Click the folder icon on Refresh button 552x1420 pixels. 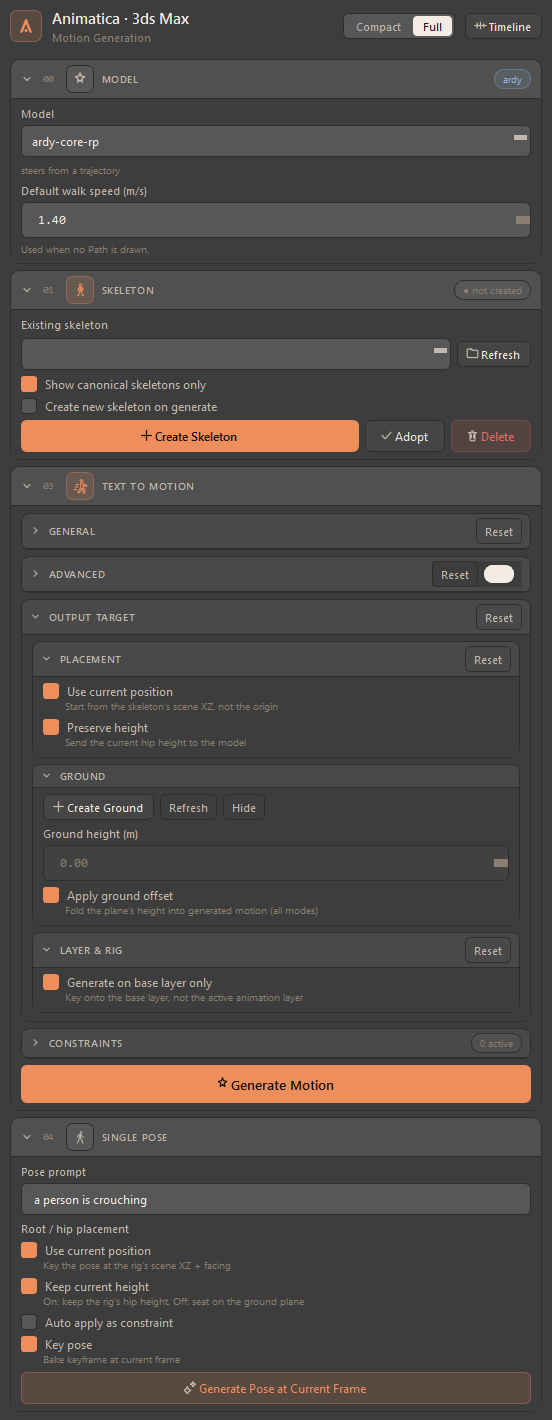[472, 354]
